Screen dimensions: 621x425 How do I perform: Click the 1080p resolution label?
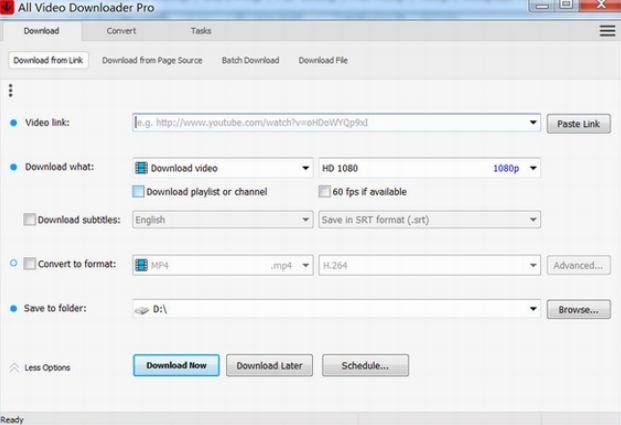point(506,168)
